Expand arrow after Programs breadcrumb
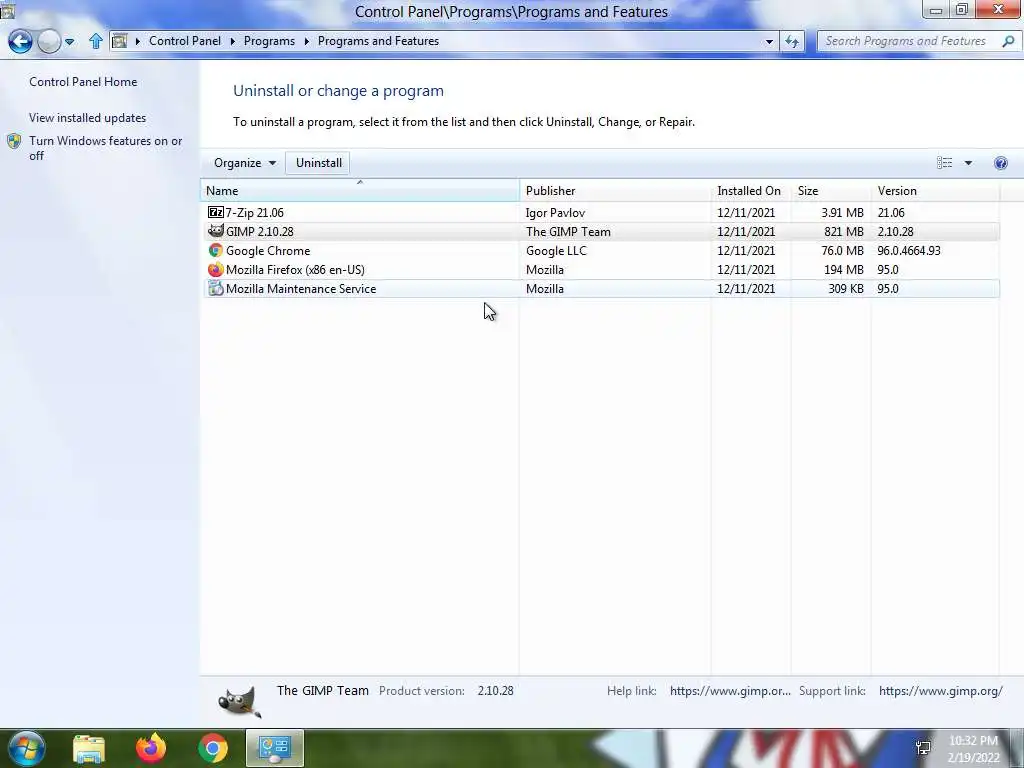1024x768 pixels. click(x=306, y=41)
